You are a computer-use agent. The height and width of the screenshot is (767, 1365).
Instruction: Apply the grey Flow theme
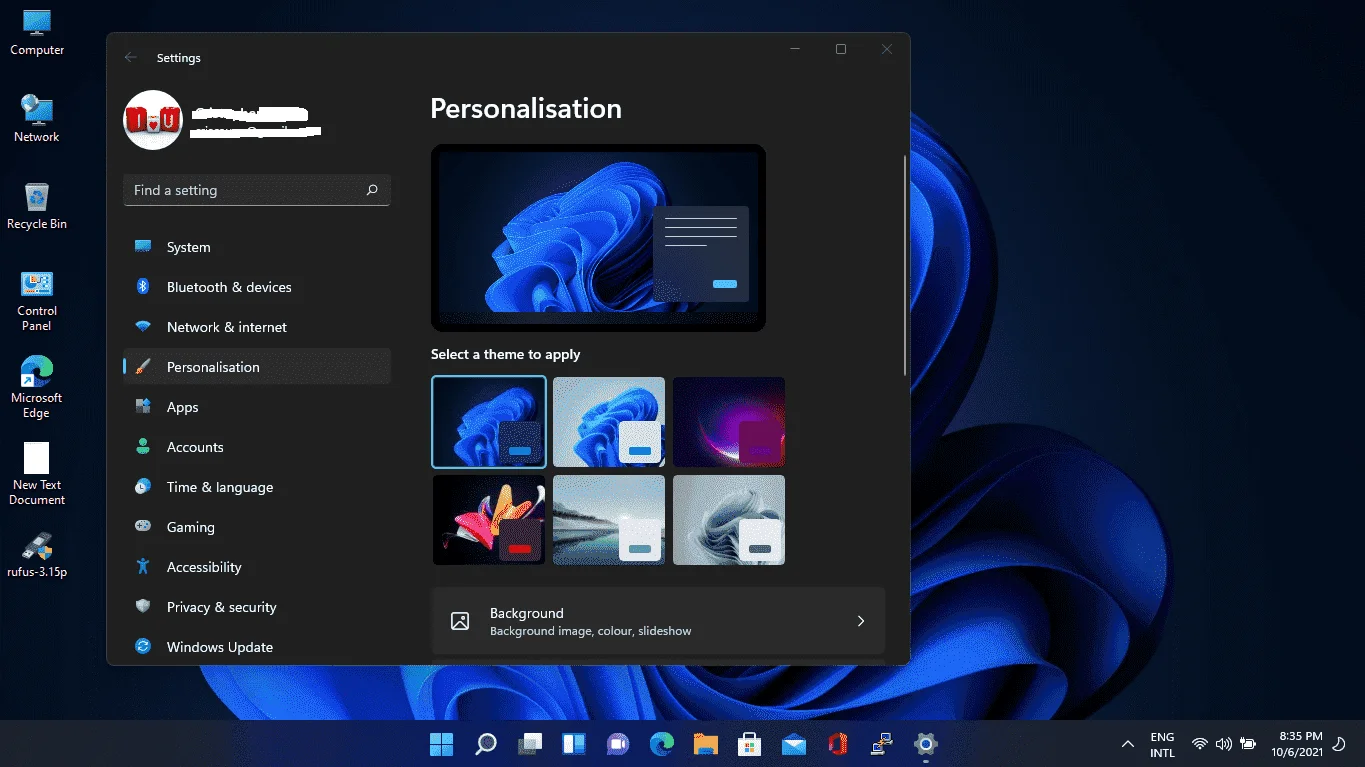729,520
